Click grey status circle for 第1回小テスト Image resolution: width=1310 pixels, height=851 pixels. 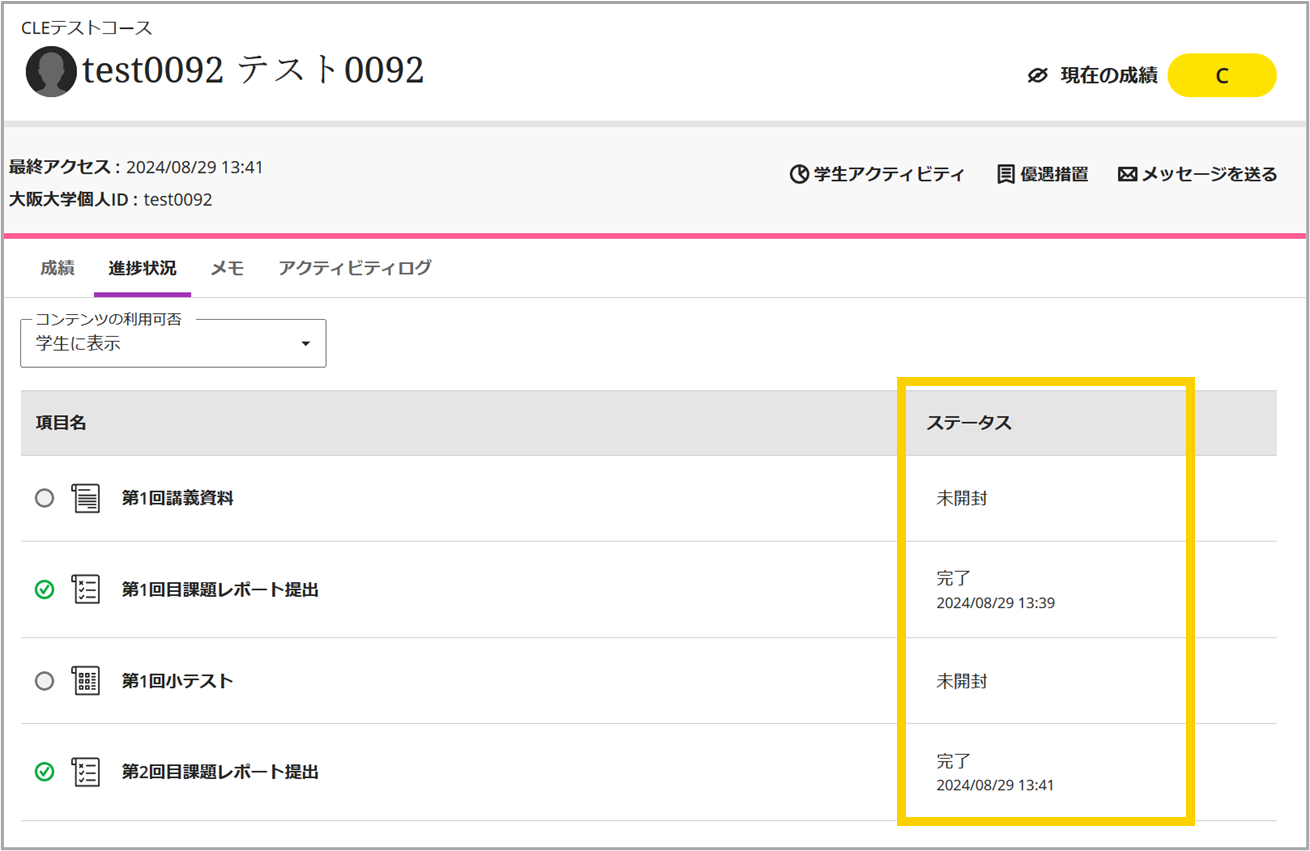coord(44,681)
